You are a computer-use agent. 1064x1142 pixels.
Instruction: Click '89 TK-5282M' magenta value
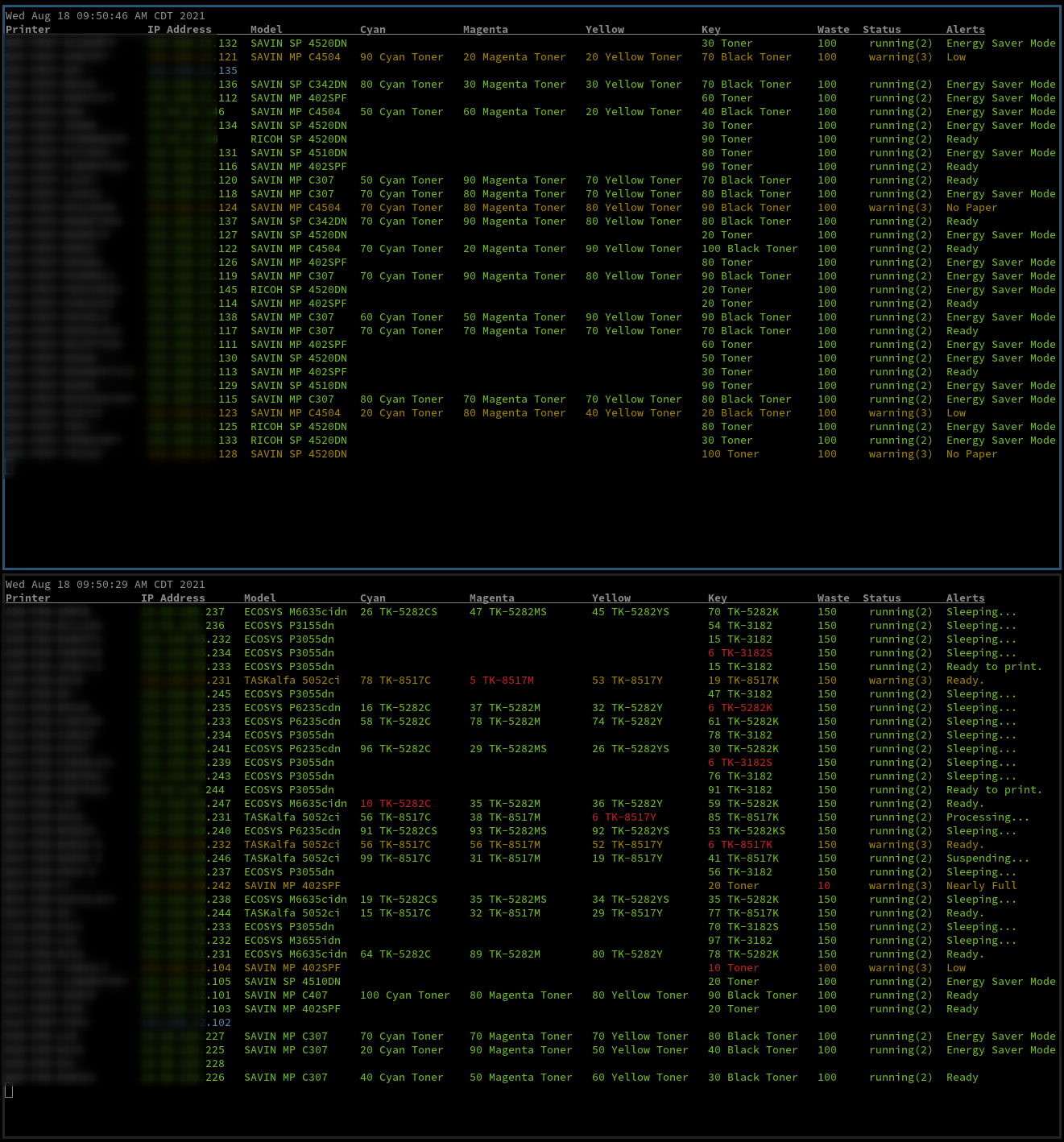(x=505, y=954)
